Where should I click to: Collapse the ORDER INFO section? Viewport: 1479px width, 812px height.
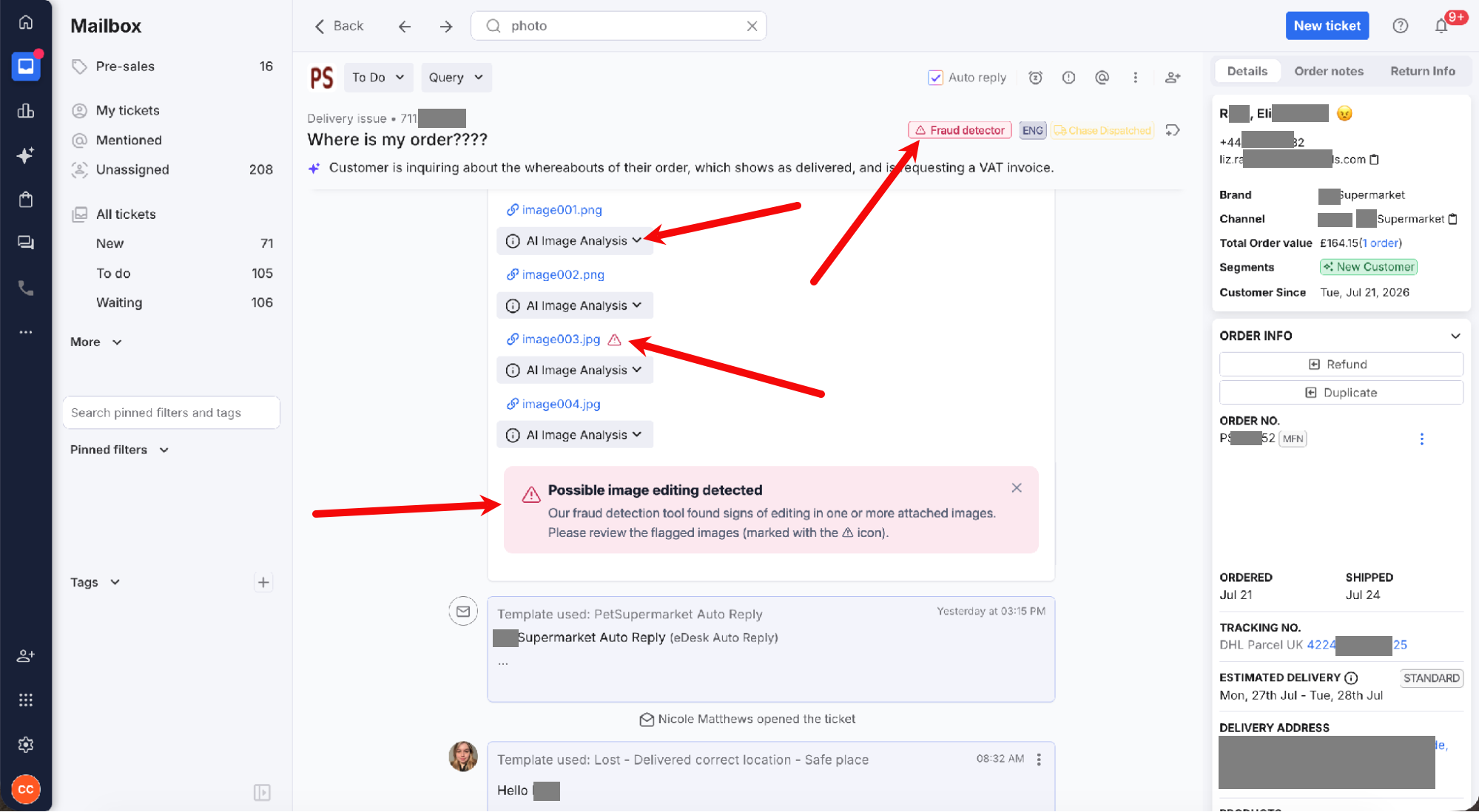[1455, 336]
